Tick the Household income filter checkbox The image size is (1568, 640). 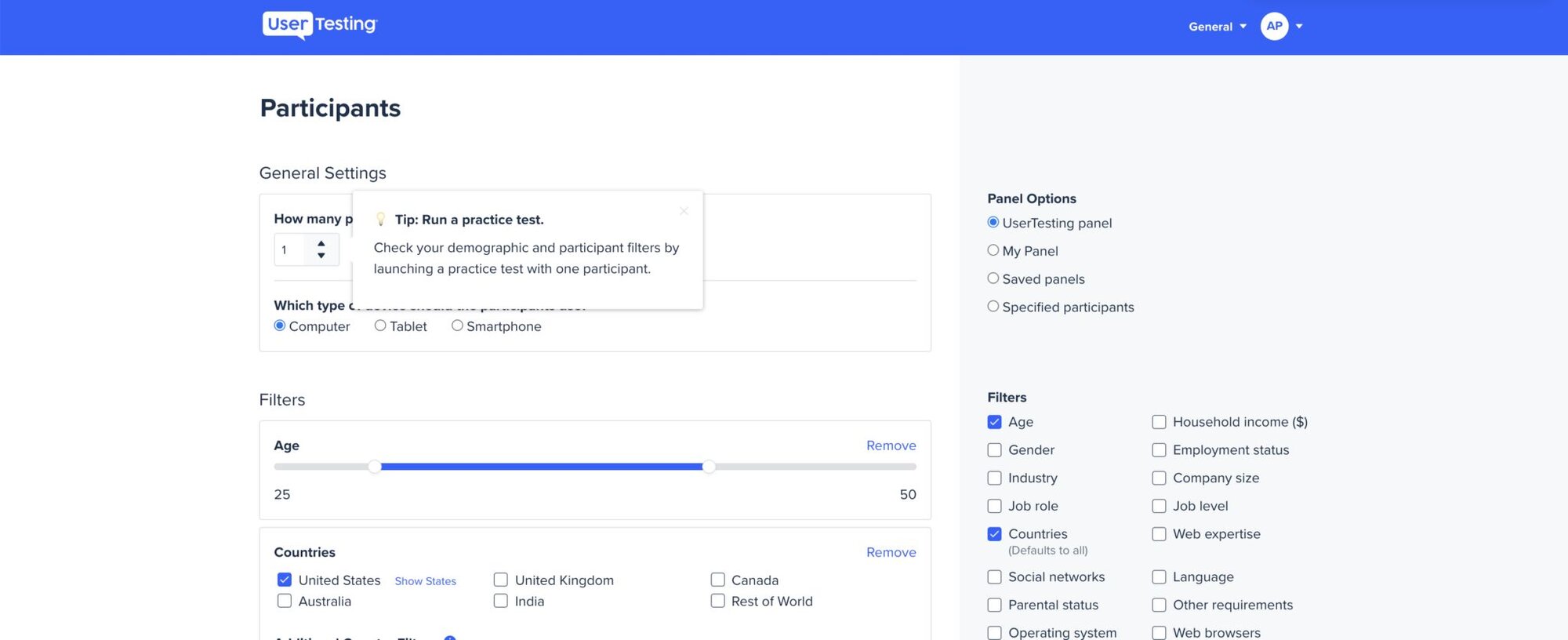(x=1160, y=422)
